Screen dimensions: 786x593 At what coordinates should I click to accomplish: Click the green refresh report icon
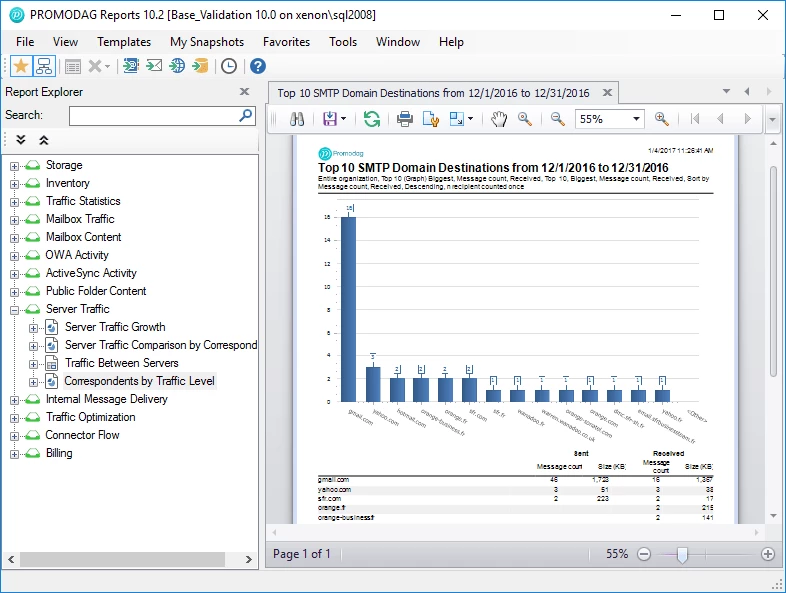point(371,119)
